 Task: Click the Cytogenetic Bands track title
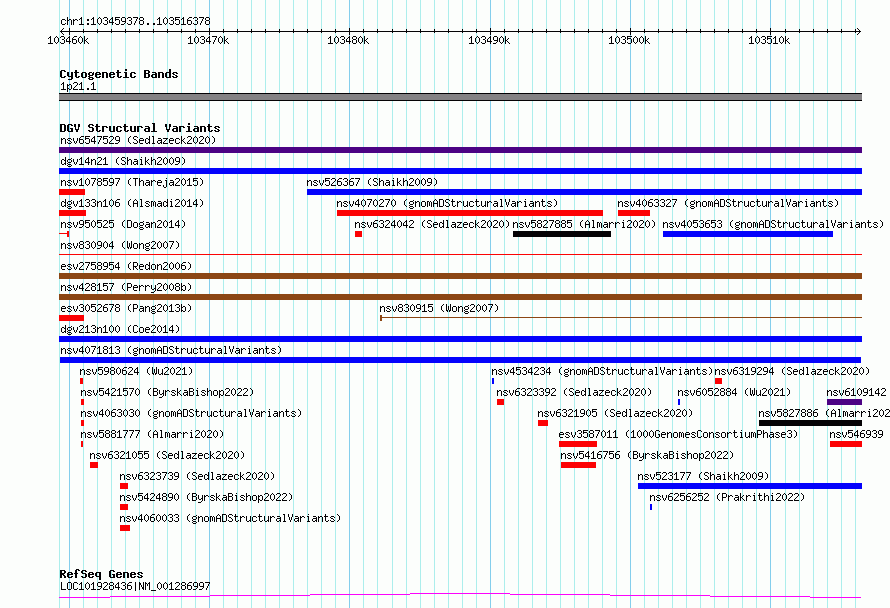point(119,74)
